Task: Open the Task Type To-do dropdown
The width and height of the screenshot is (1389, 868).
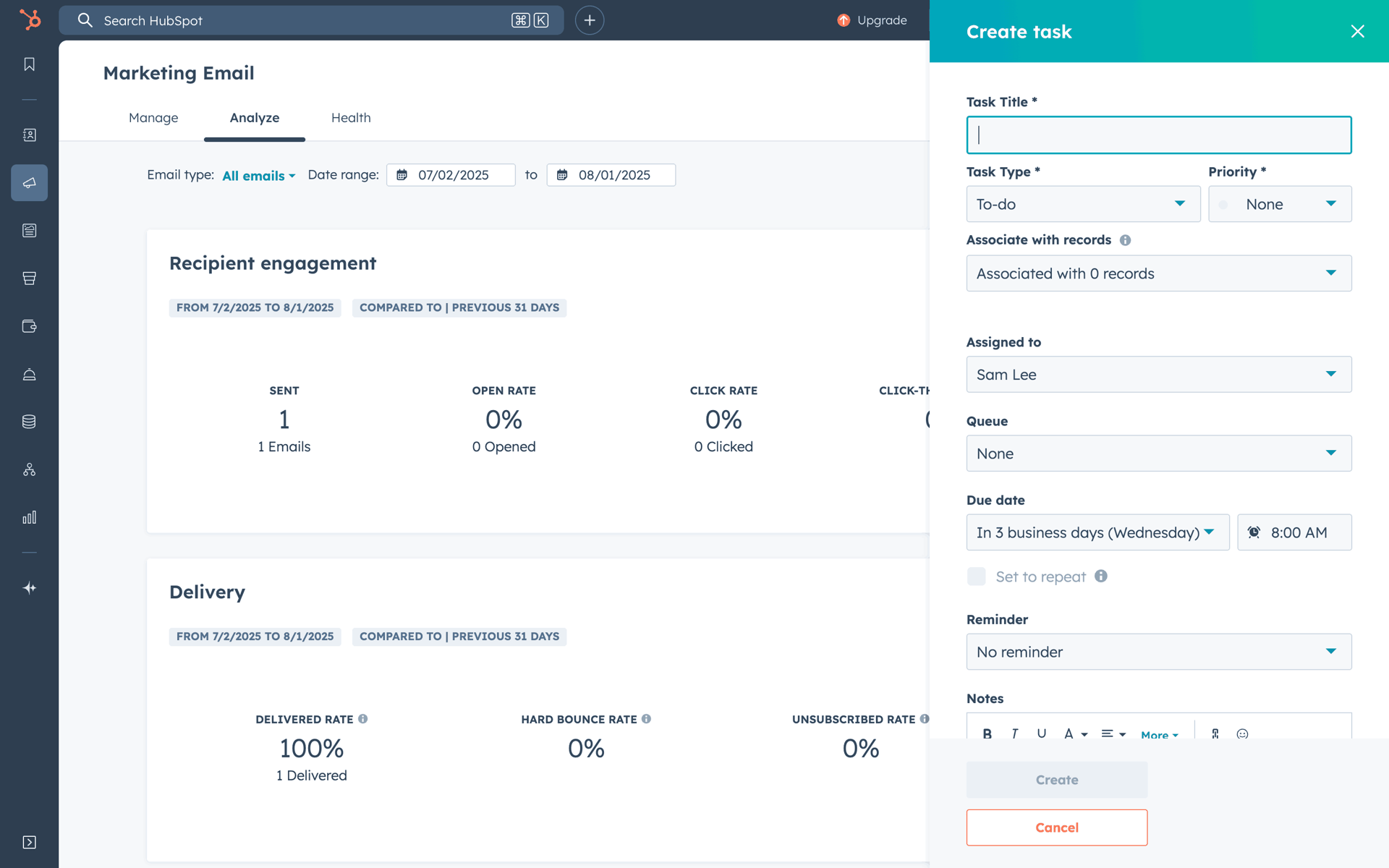Action: click(x=1083, y=204)
